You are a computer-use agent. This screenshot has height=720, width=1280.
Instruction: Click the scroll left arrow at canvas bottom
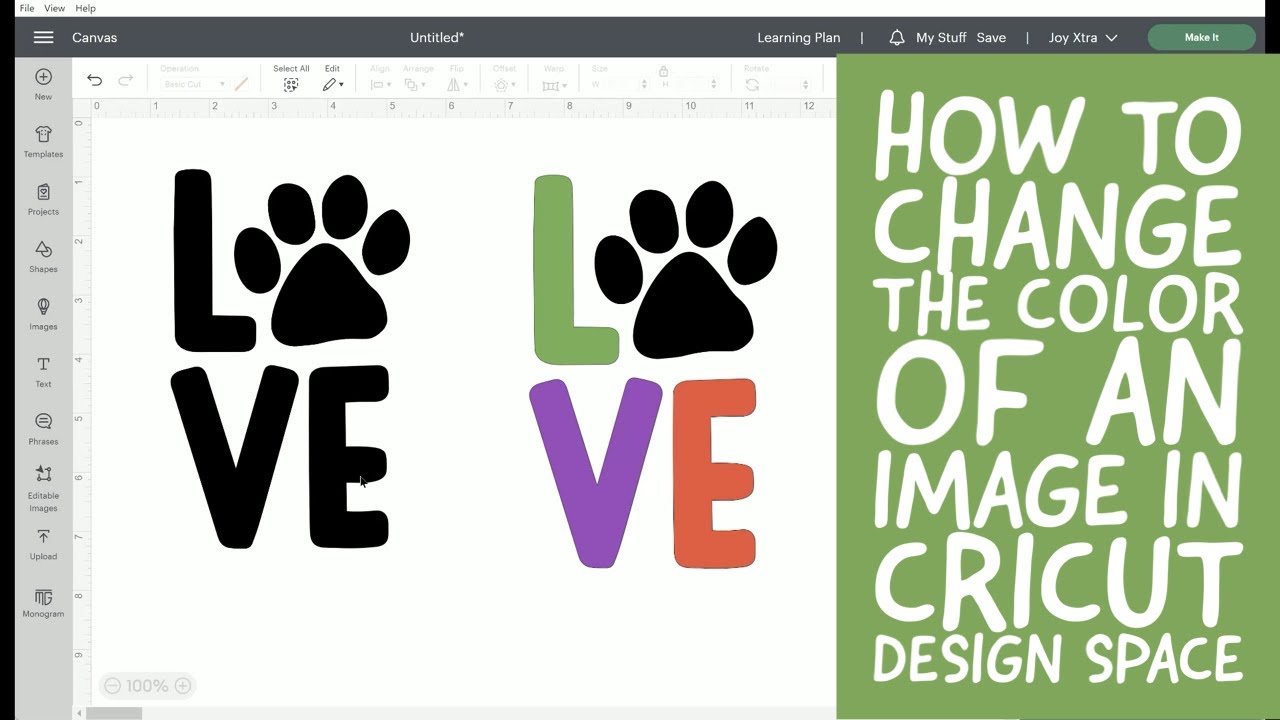coord(79,713)
